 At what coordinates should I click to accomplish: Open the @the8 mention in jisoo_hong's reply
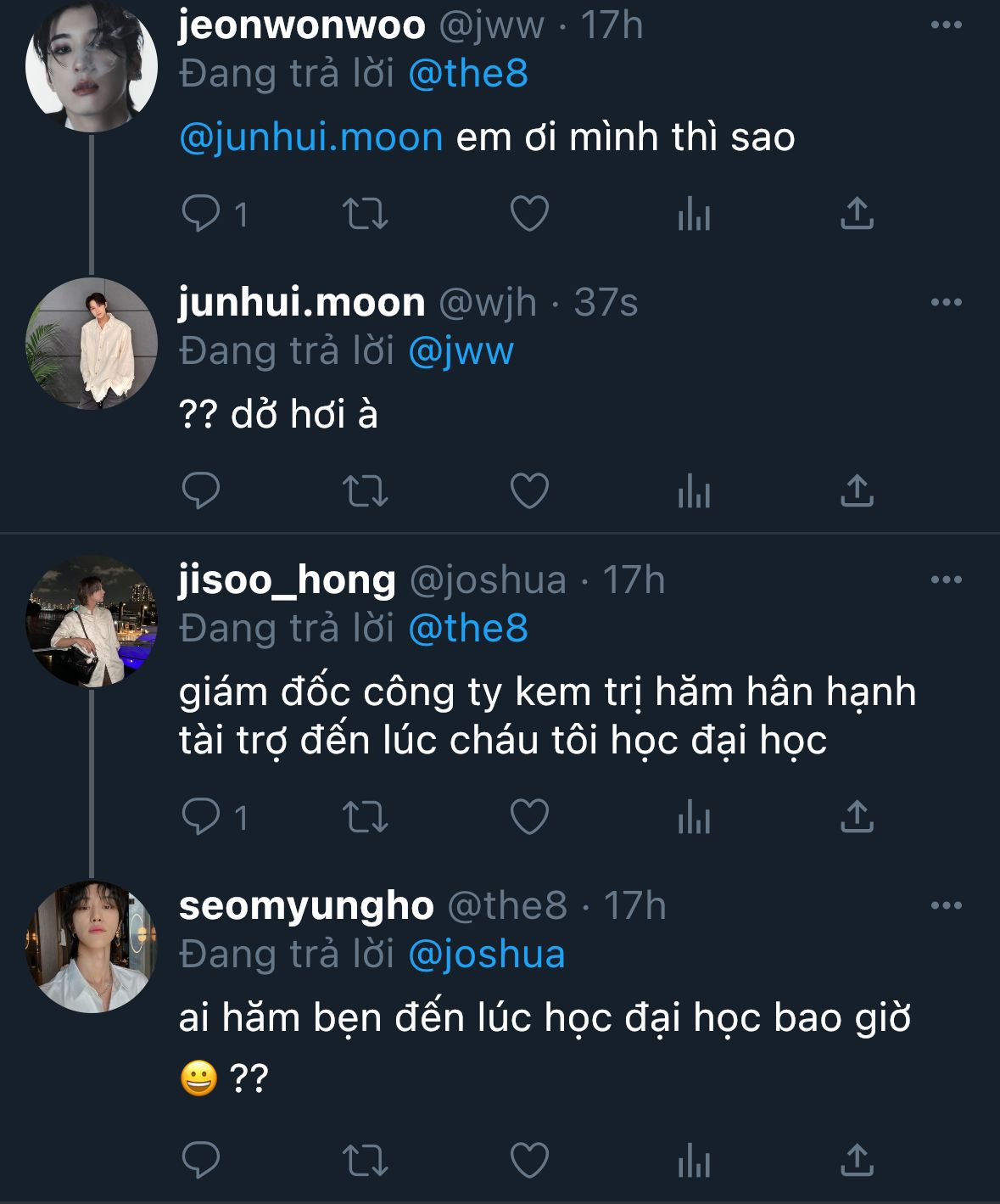(x=468, y=629)
